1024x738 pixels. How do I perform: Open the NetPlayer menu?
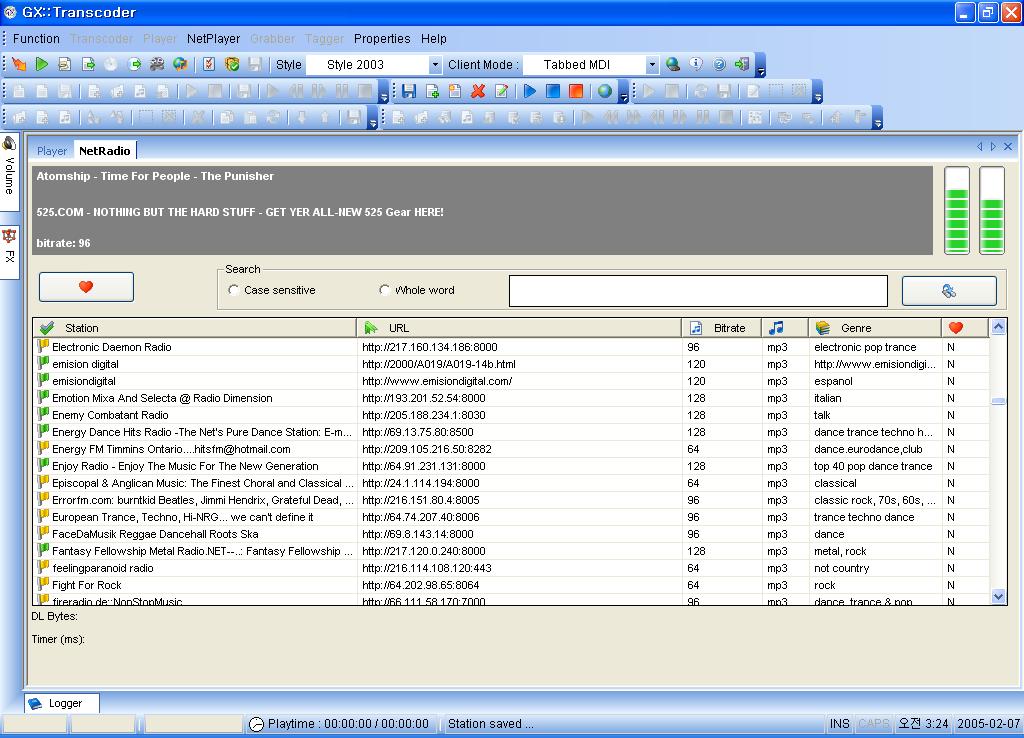click(x=213, y=39)
